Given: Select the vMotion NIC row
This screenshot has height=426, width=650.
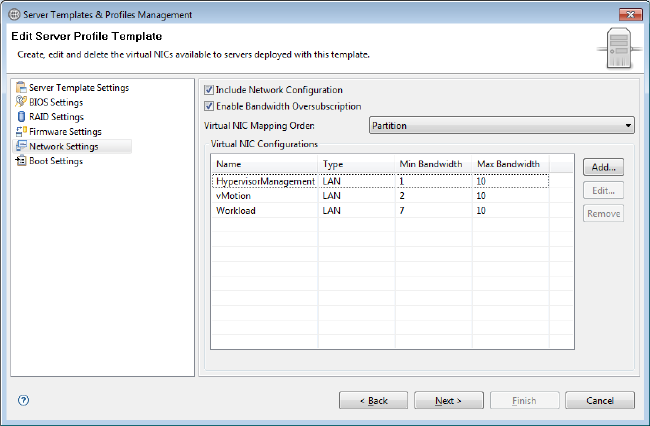Looking at the screenshot, I should [x=380, y=196].
